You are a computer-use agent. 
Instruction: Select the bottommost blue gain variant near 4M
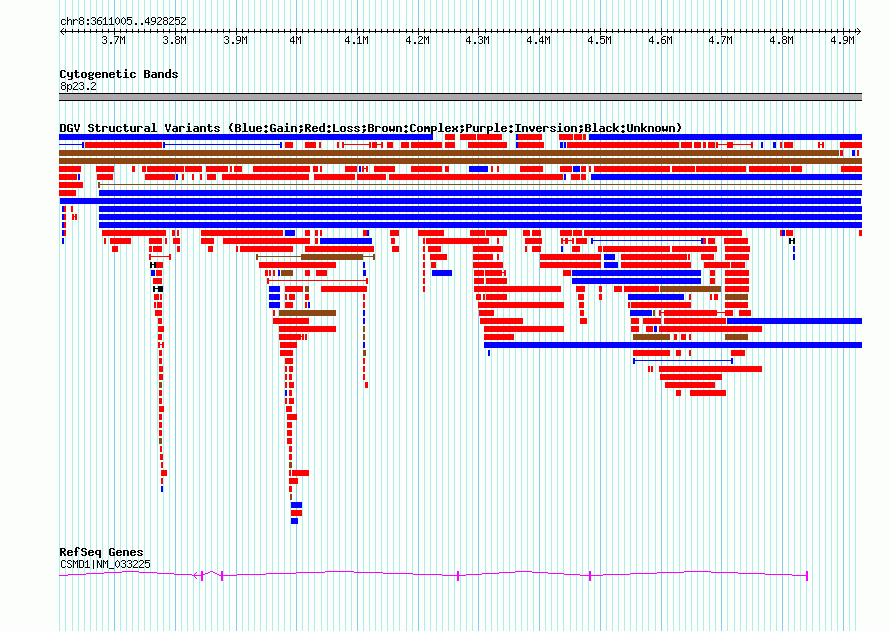294,521
